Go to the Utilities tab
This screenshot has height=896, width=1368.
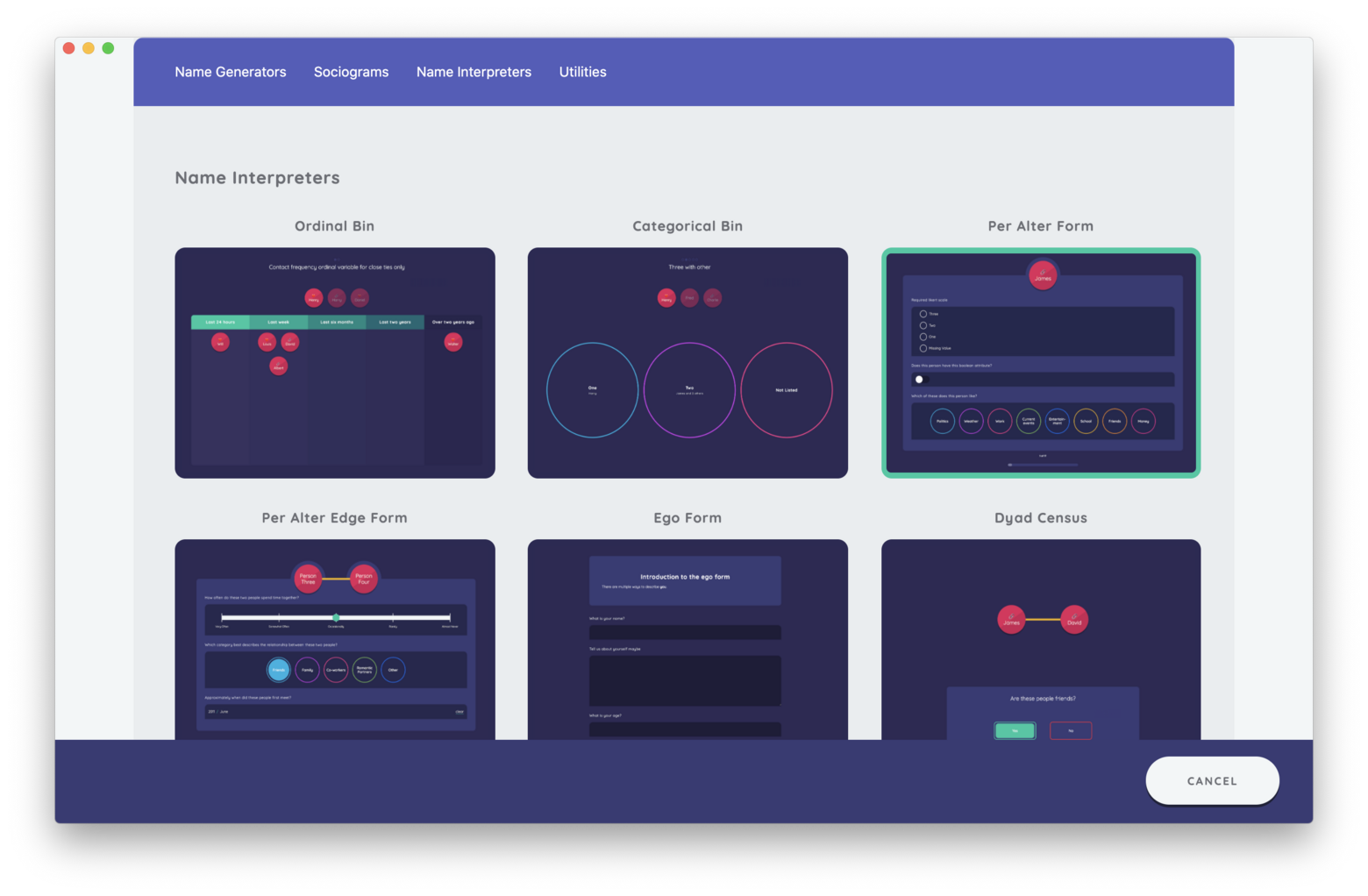[x=582, y=72]
